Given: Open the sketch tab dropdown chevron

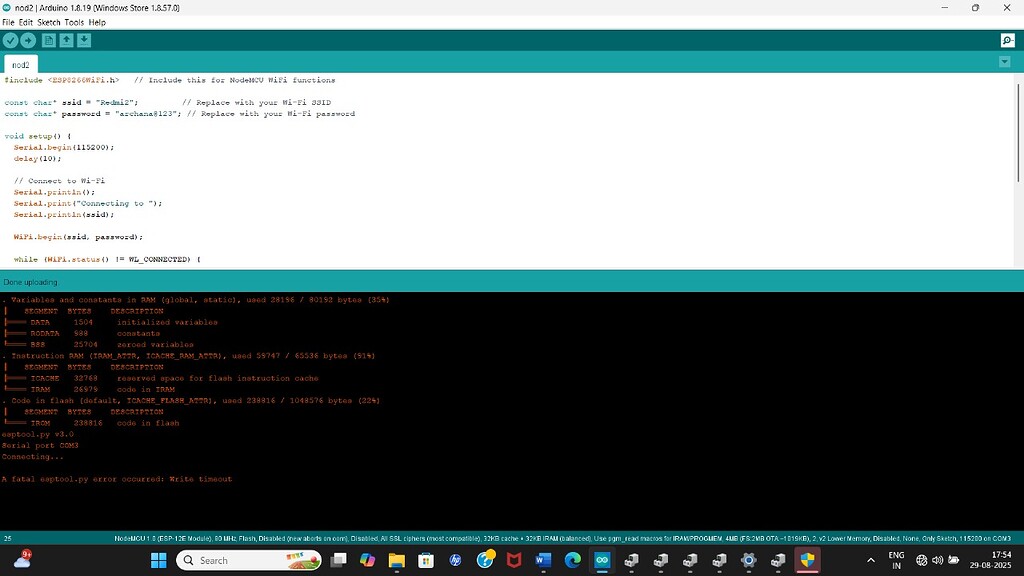Looking at the screenshot, I should 1004,61.
